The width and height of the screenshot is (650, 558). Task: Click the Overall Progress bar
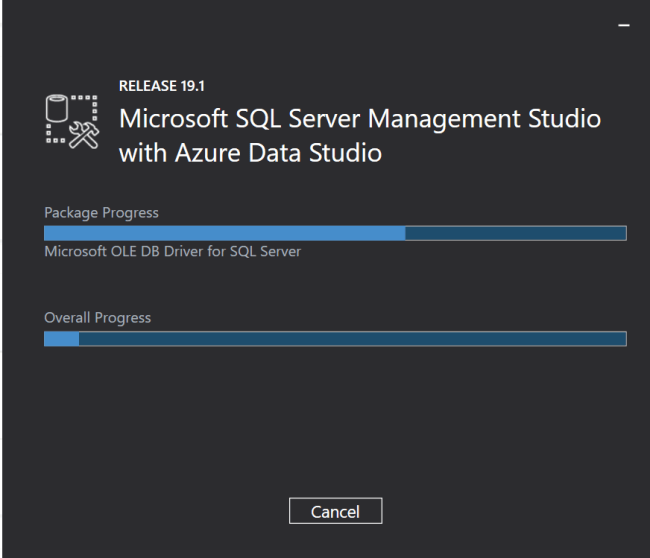335,339
